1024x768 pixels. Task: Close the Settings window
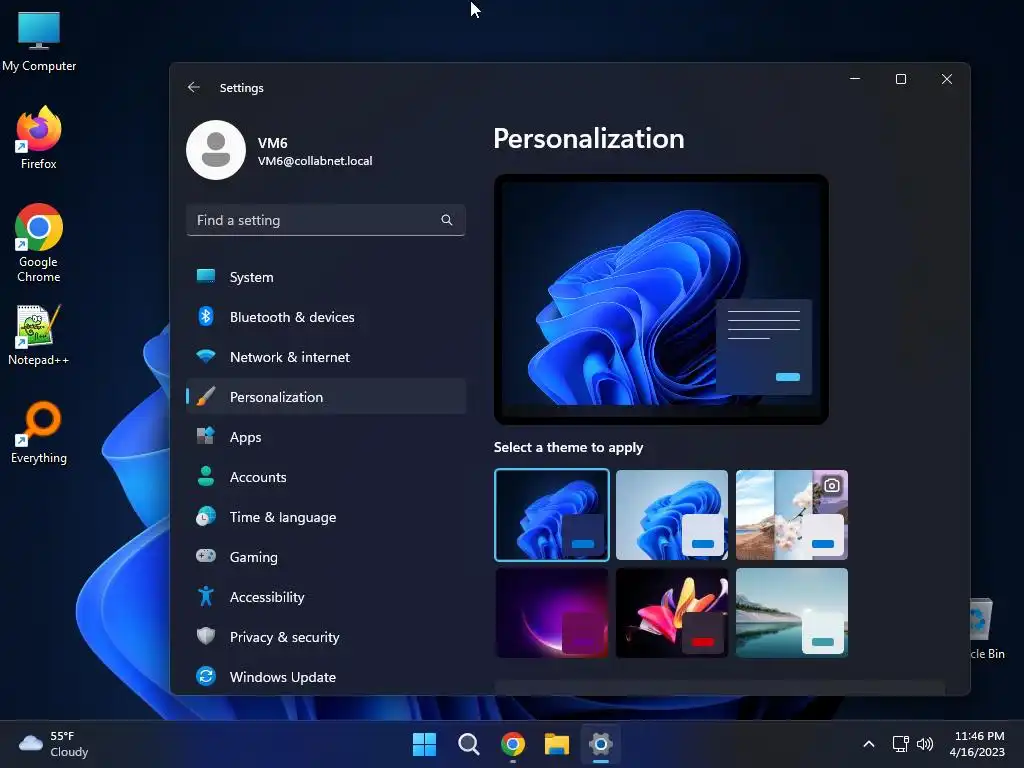click(947, 79)
